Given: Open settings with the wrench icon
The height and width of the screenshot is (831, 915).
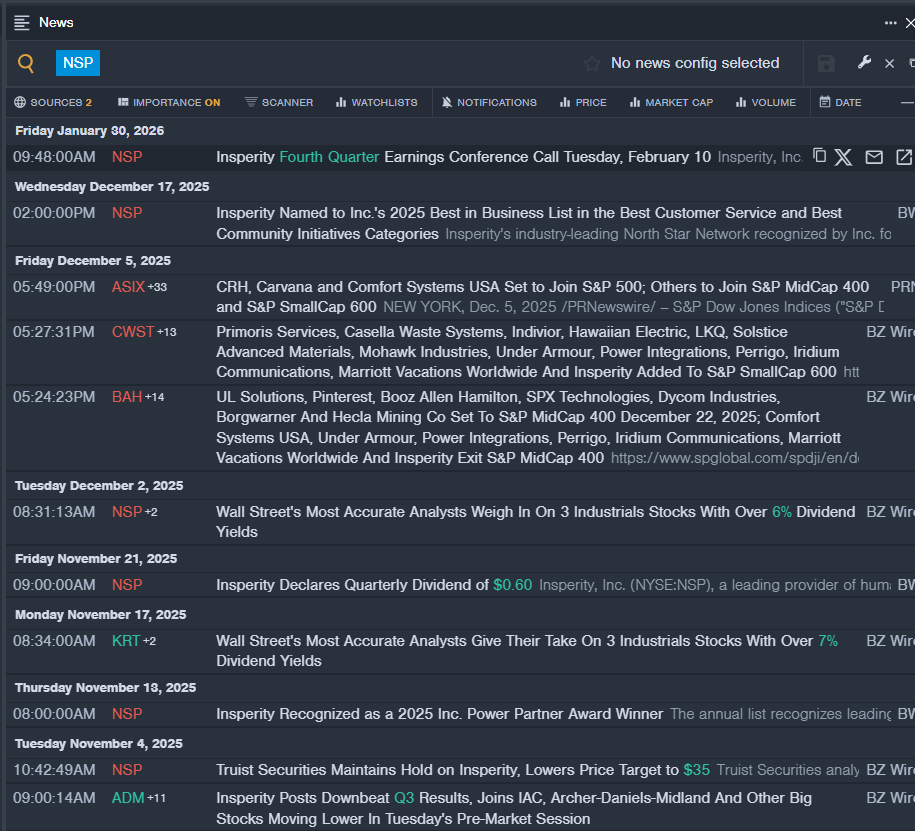Looking at the screenshot, I should (x=864, y=63).
